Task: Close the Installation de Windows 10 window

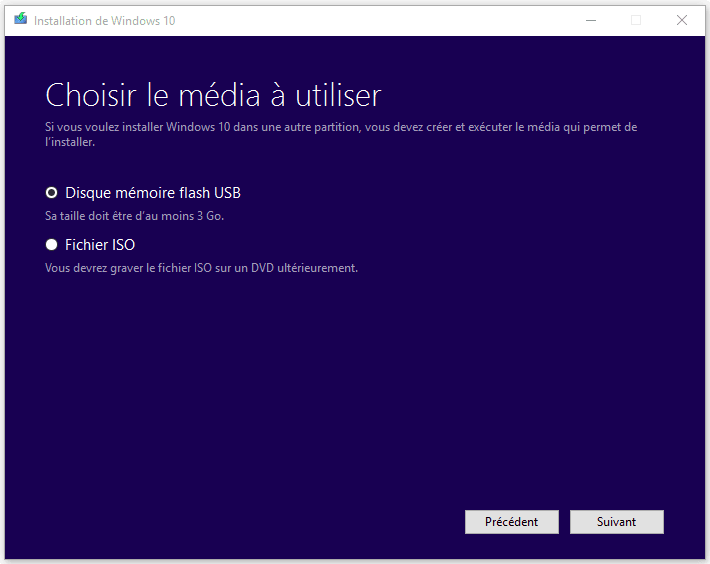Action: [682, 20]
